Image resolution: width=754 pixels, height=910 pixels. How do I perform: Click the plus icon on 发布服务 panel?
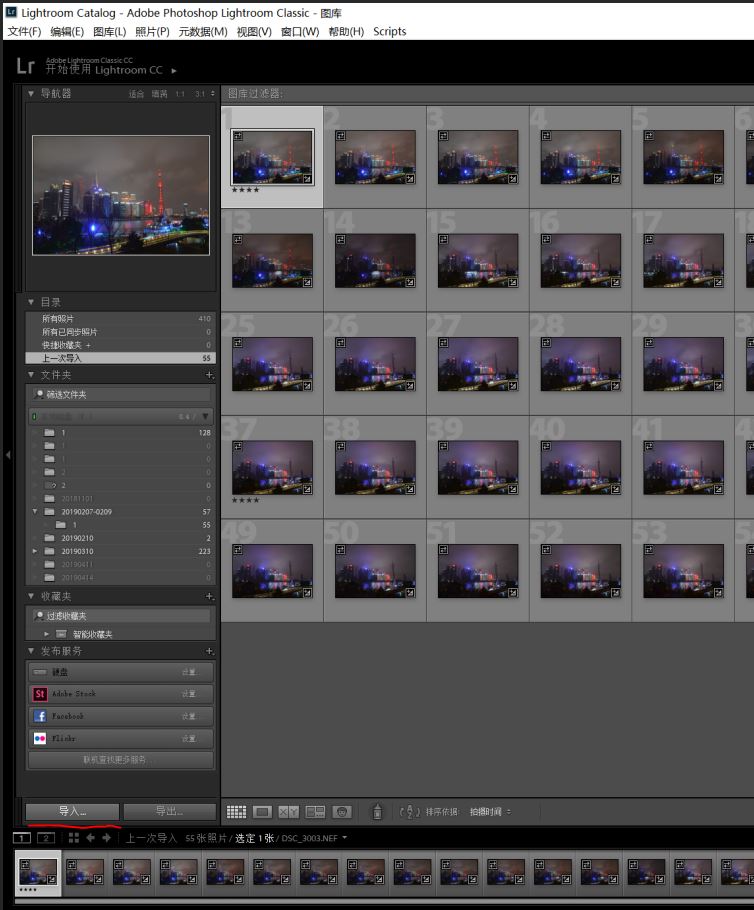click(209, 651)
